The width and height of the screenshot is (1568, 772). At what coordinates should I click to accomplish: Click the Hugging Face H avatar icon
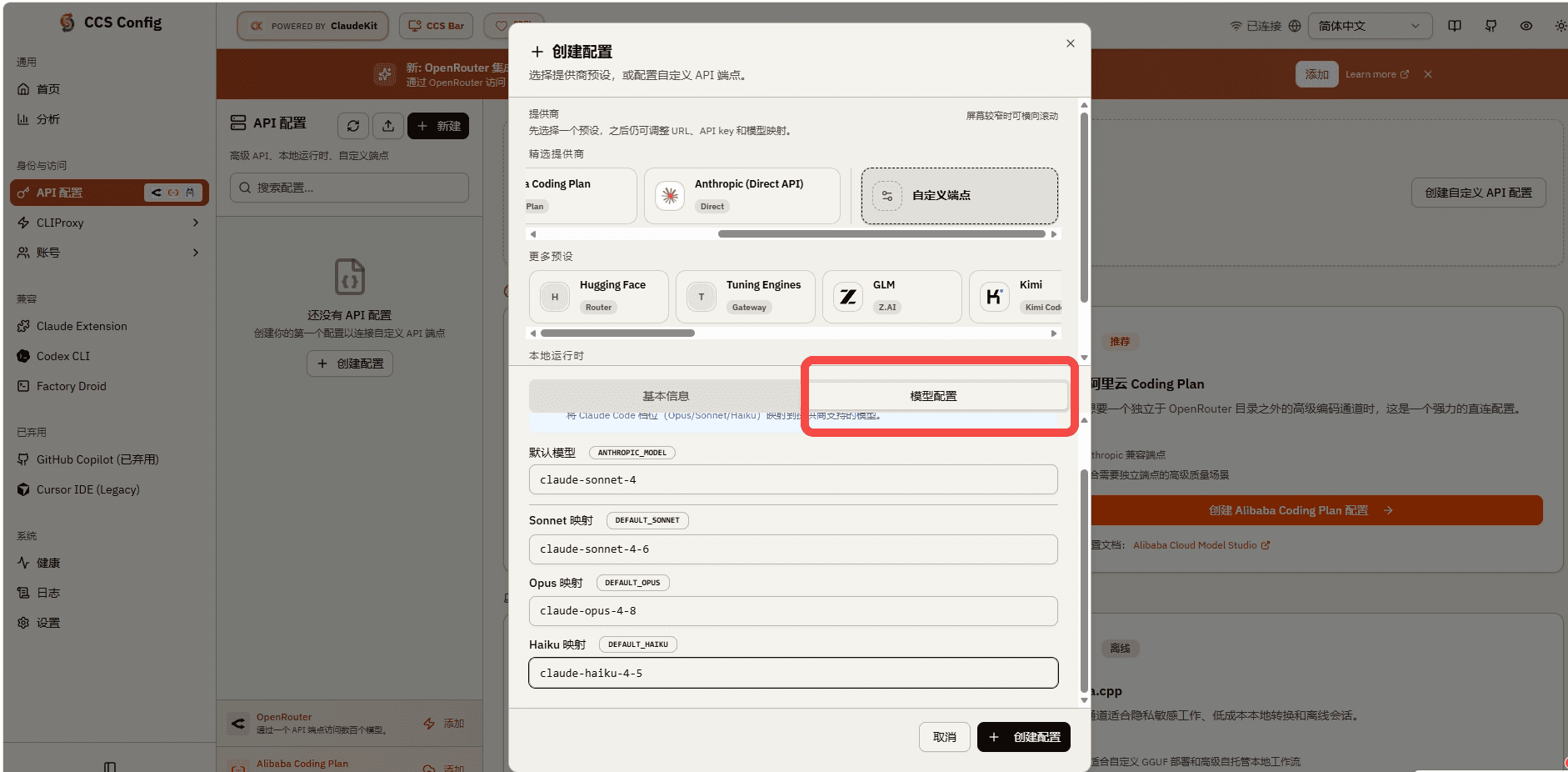(555, 297)
